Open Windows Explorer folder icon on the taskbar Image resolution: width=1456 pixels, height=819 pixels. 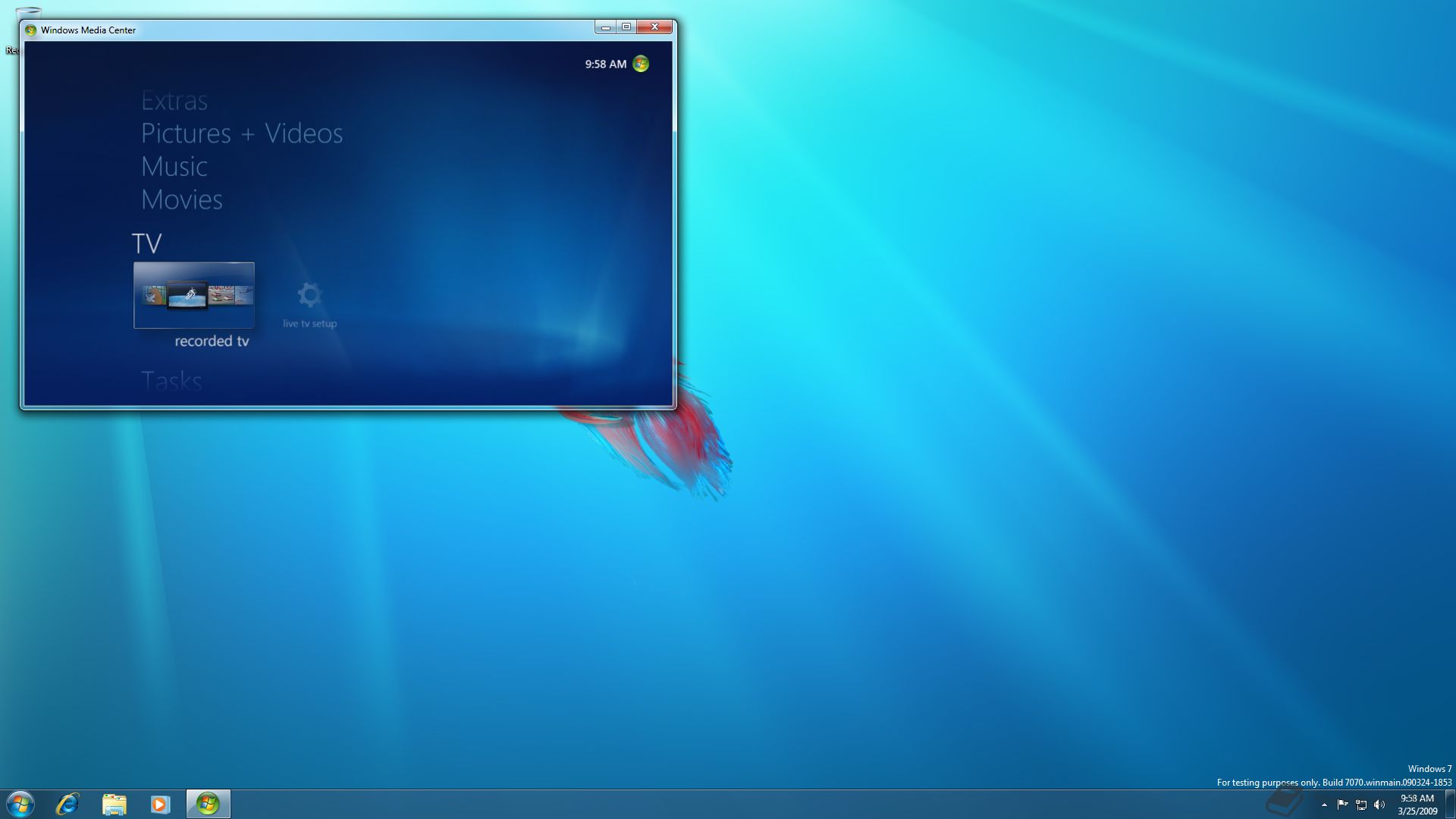point(114,804)
